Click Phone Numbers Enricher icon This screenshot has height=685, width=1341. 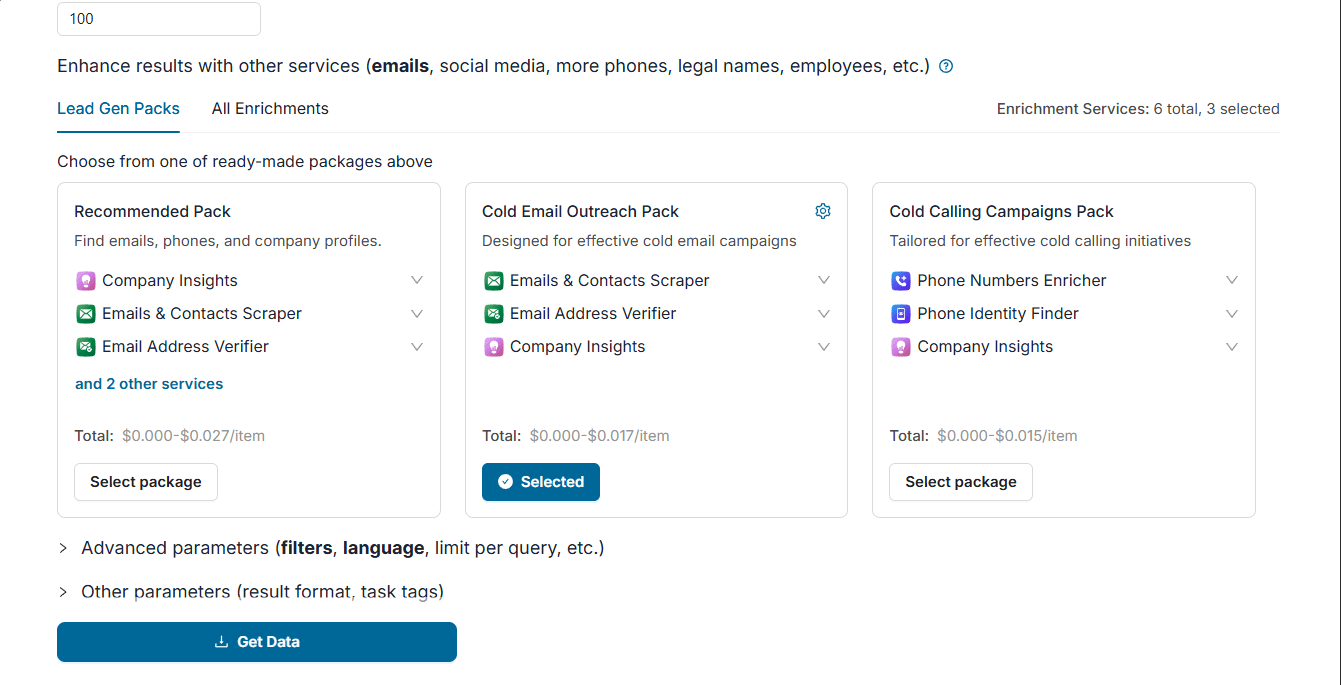[x=901, y=281]
